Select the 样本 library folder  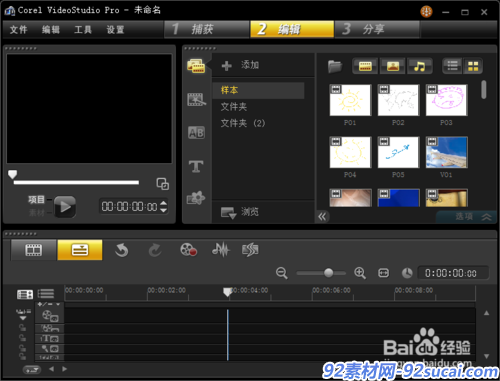pyautogui.click(x=258, y=90)
